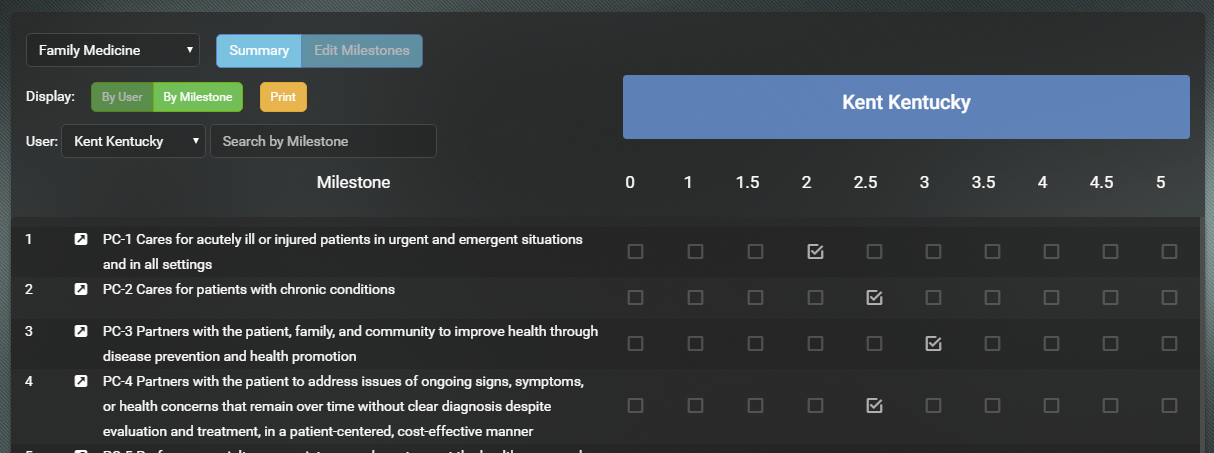
Task: Open the PC-1 milestone detail arrow icon
Action: (x=81, y=240)
